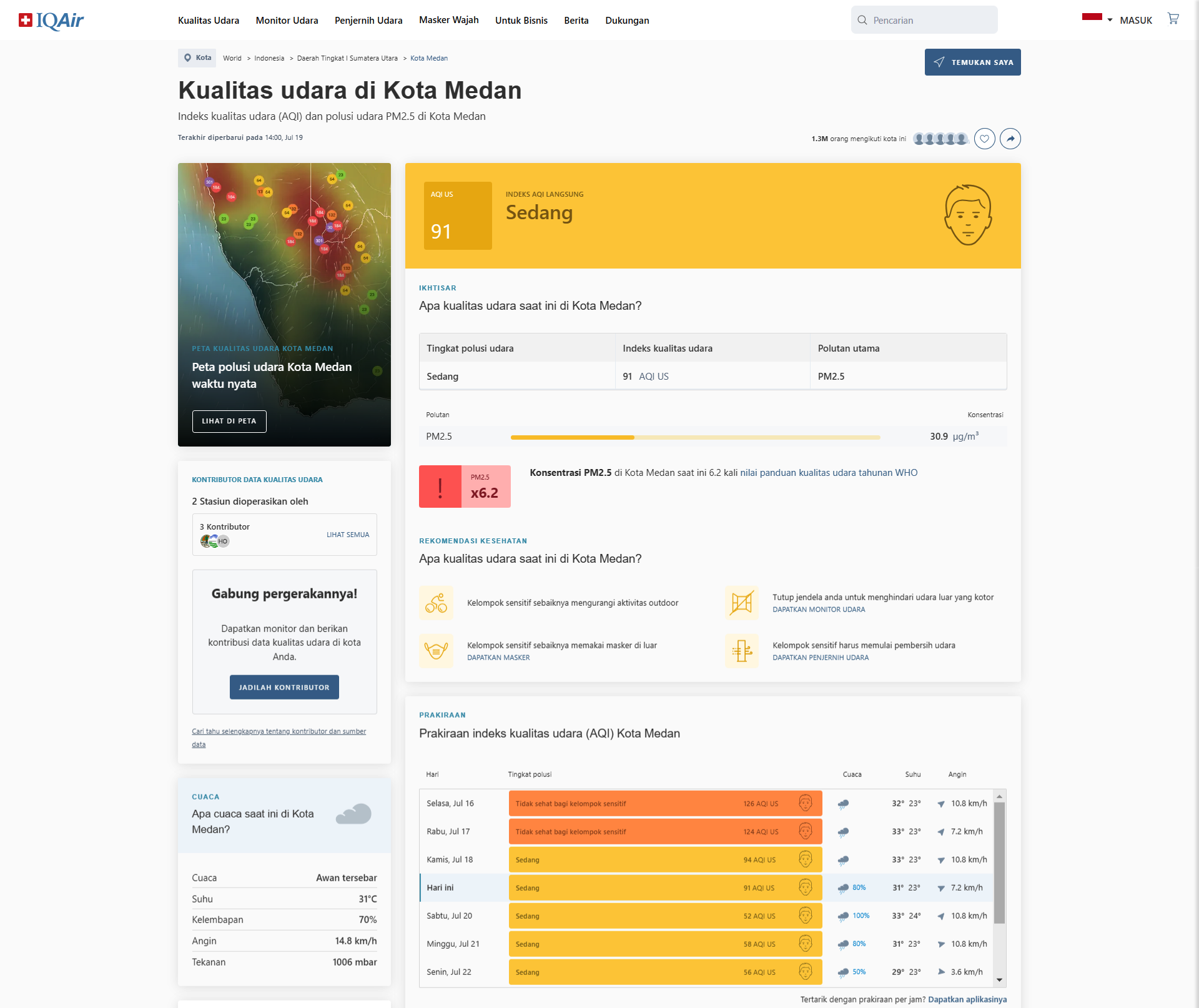Click the MASUK login link

(x=1136, y=21)
